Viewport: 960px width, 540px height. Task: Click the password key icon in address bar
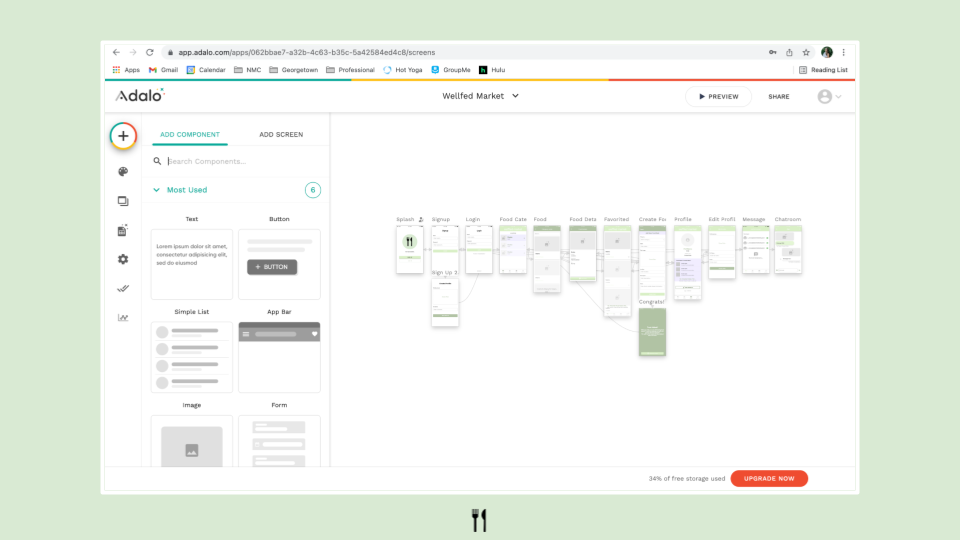tap(773, 53)
